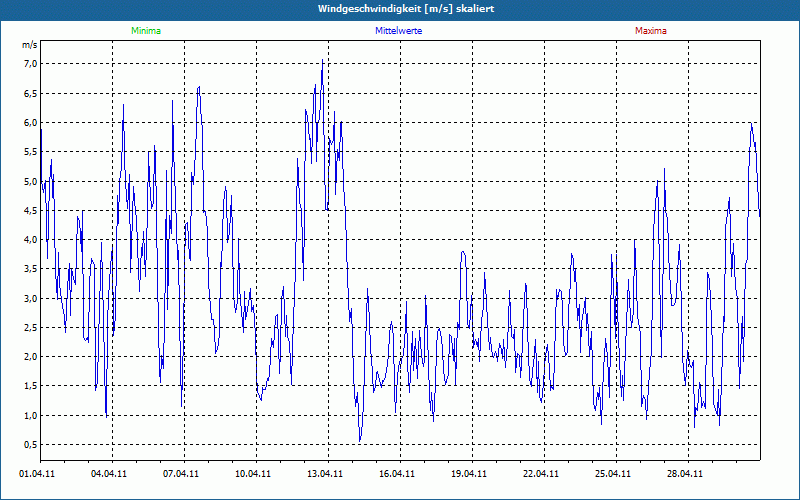Click the 2,0 y-axis value

[x=31, y=357]
